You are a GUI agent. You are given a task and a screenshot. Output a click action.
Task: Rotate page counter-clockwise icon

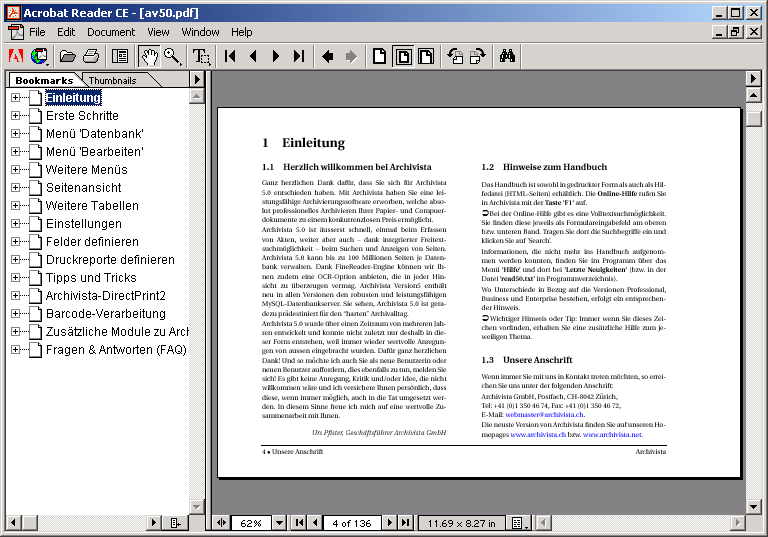(455, 56)
